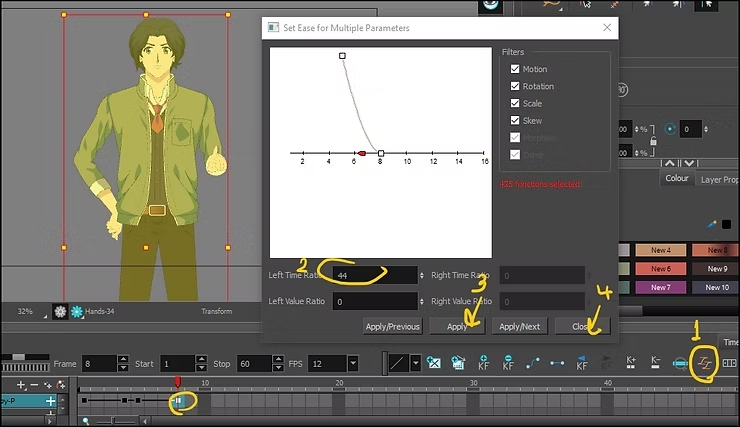The height and width of the screenshot is (427, 740).
Task: Click the Left Time Ratio stepper arrows
Action: click(x=421, y=275)
